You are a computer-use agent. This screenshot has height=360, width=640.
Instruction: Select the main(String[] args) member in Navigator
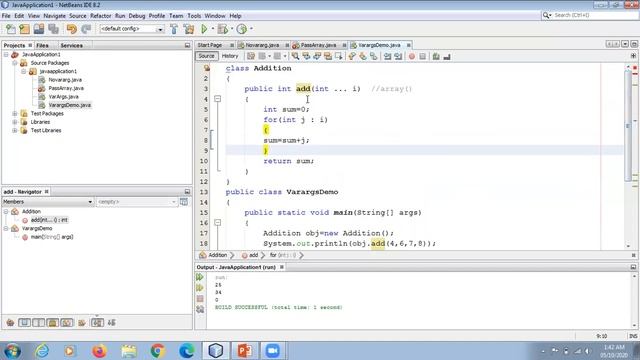[52, 237]
